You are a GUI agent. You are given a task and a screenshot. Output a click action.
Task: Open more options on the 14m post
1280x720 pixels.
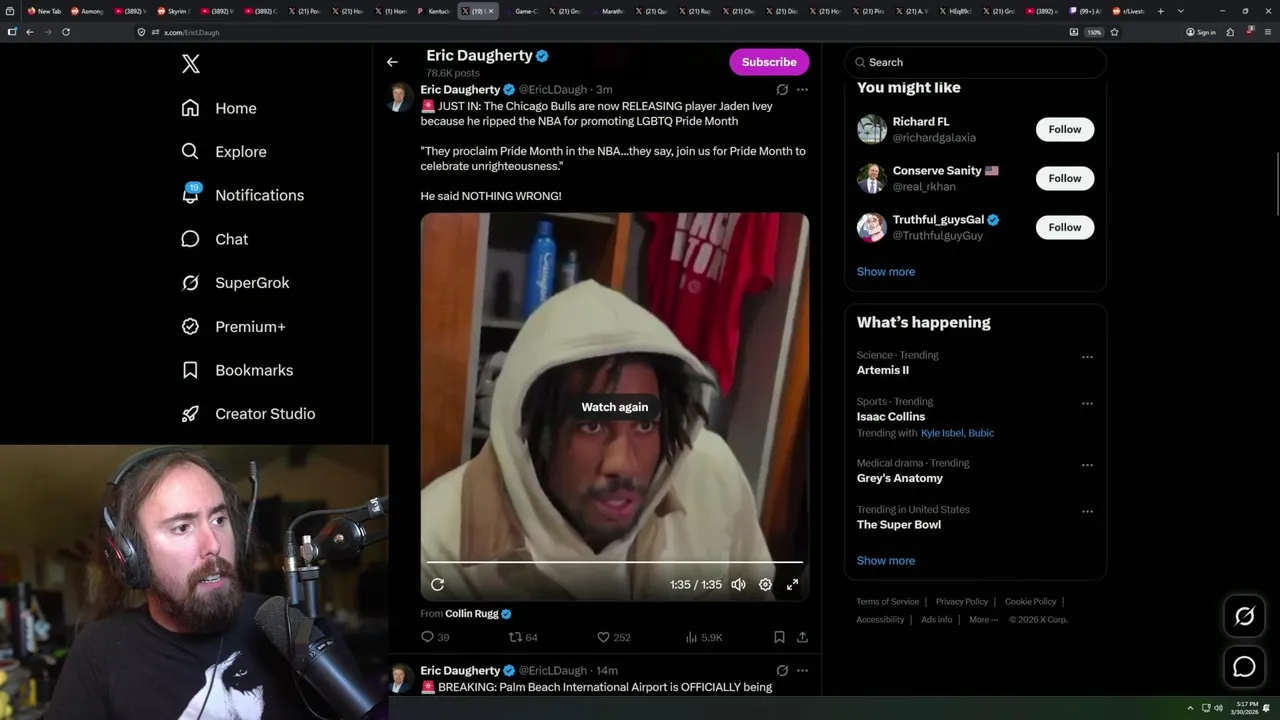(802, 670)
